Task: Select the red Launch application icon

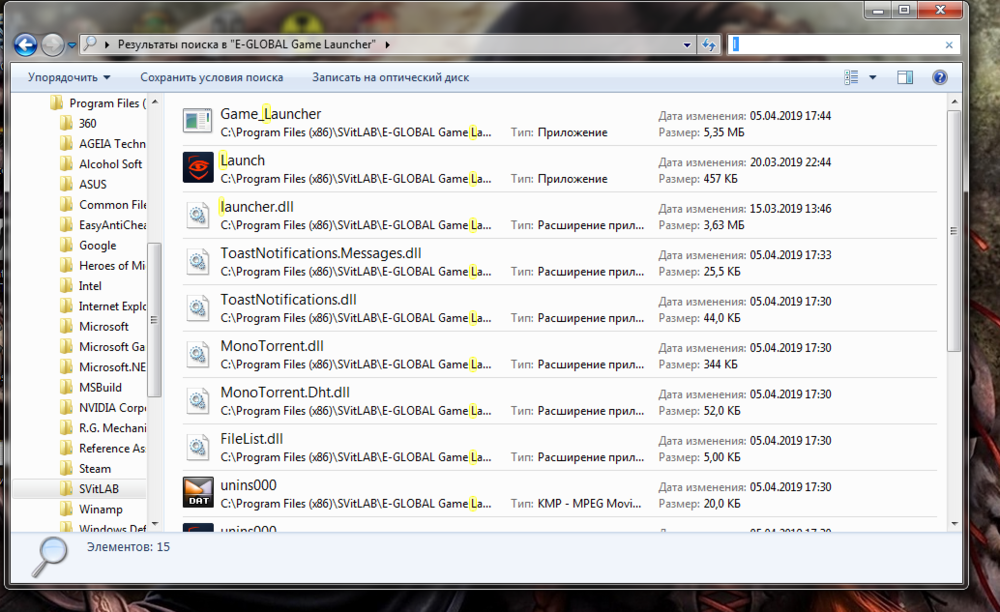Action: pos(197,168)
